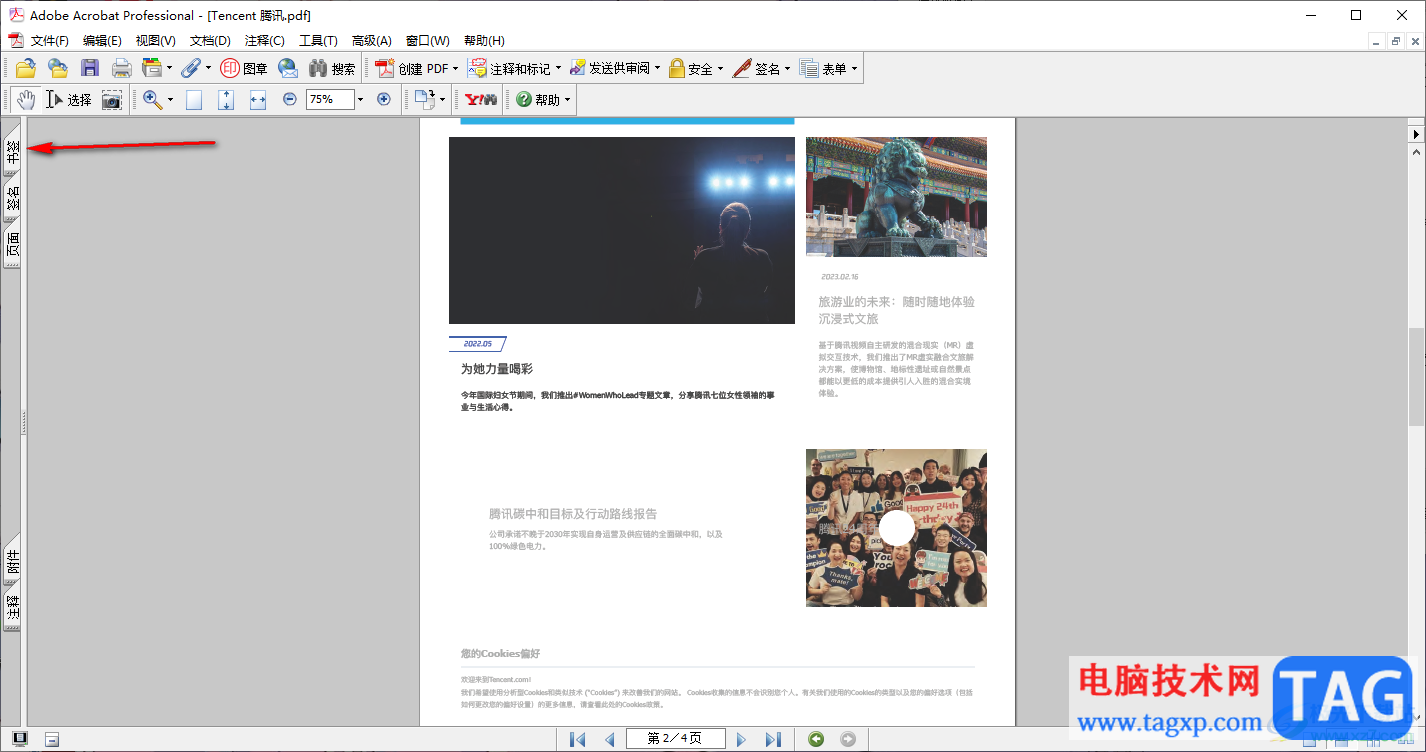Click the Yahoo search toolbar icon
The width and height of the screenshot is (1426, 752).
pos(481,99)
